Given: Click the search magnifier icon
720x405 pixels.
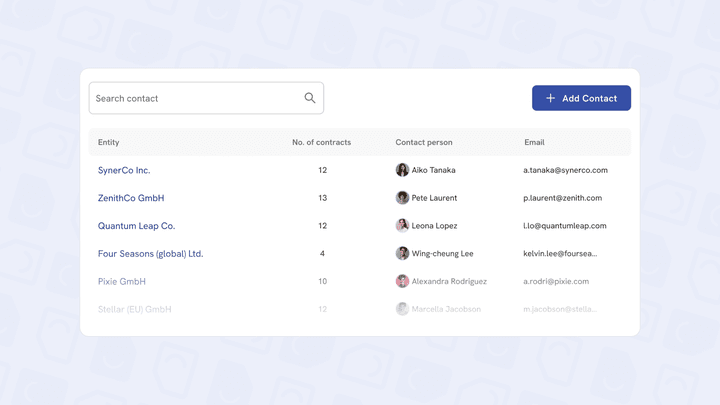Looking at the screenshot, I should pos(310,98).
